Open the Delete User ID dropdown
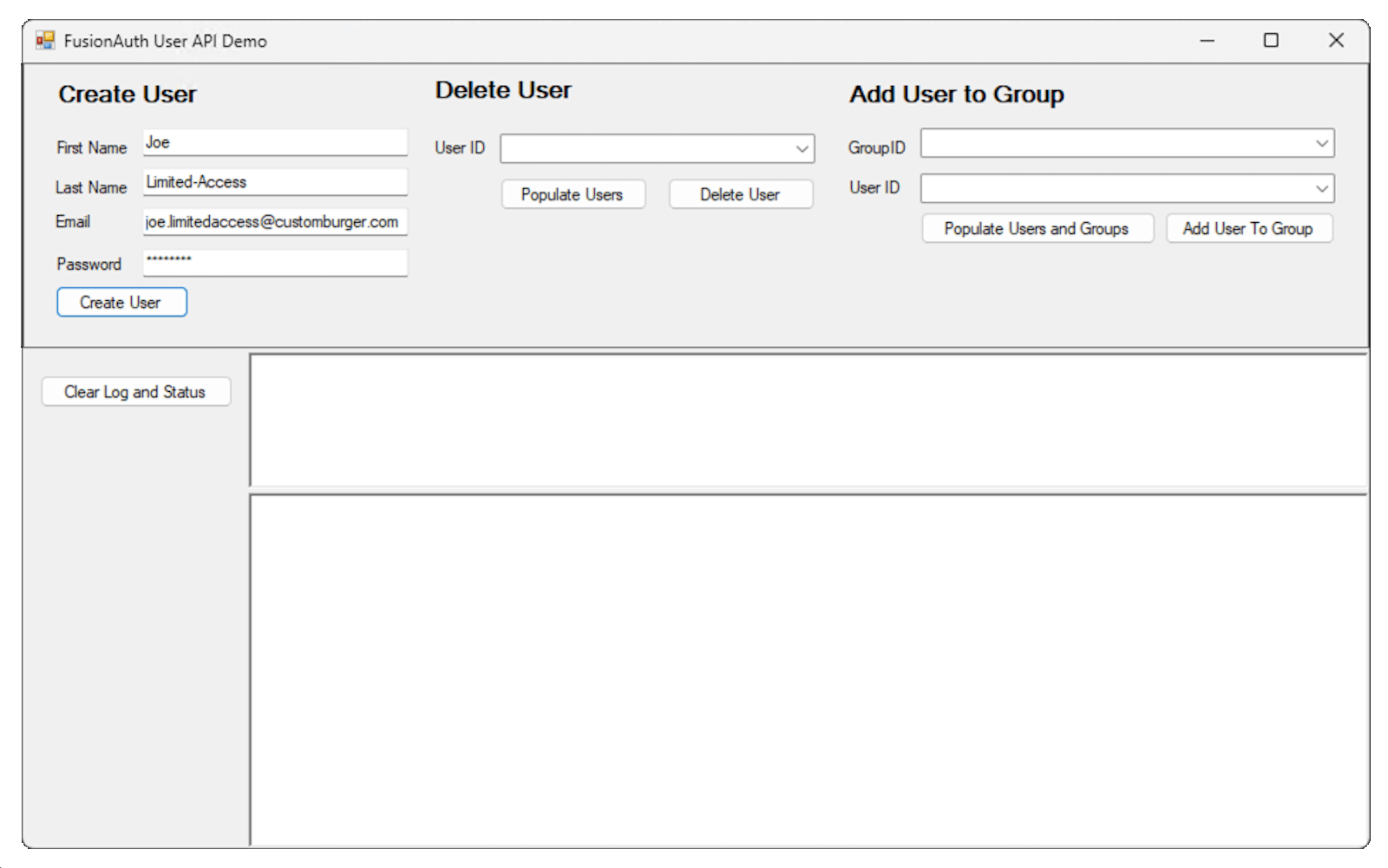This screenshot has width=1388, height=868. pos(802,148)
